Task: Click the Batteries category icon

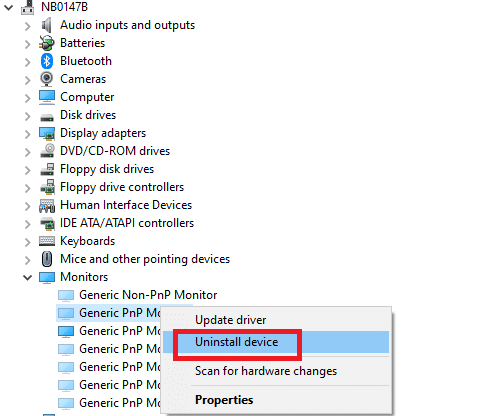Action: 47,43
